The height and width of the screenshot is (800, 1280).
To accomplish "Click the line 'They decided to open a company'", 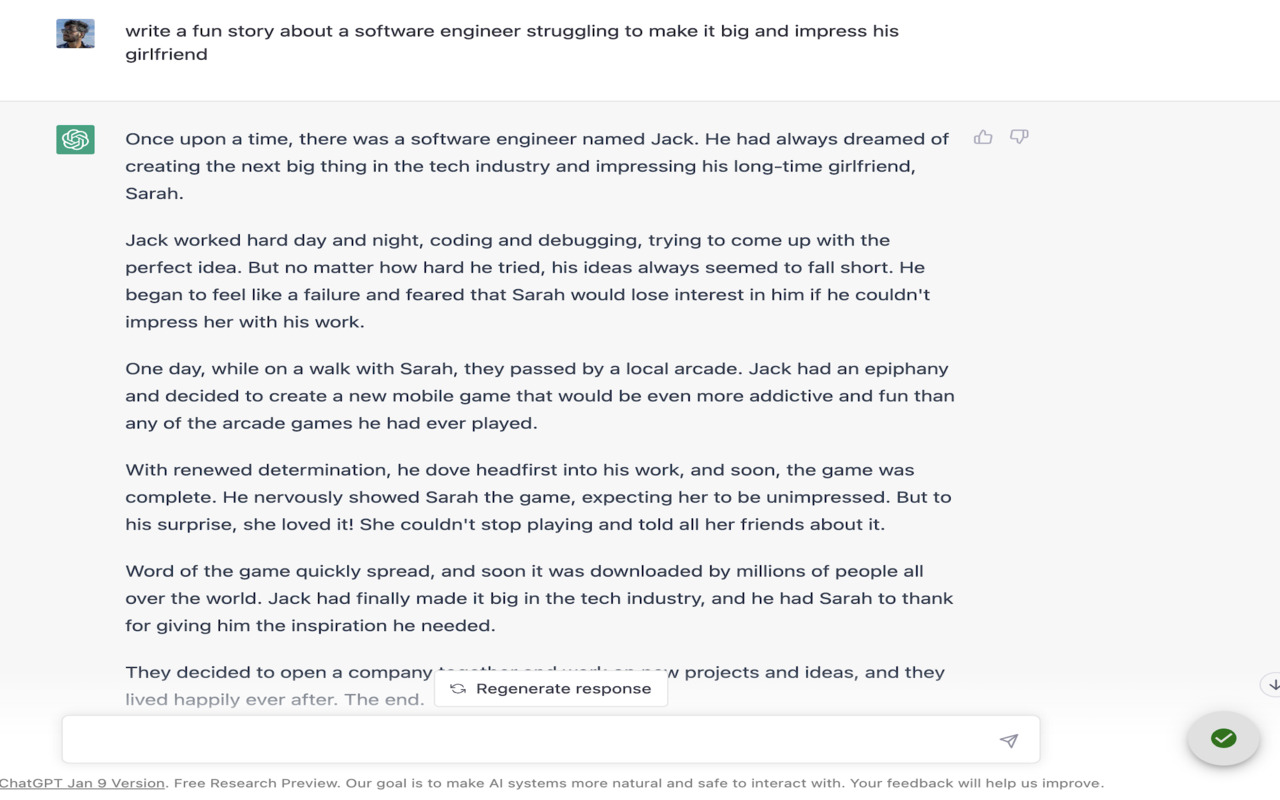I will click(280, 672).
